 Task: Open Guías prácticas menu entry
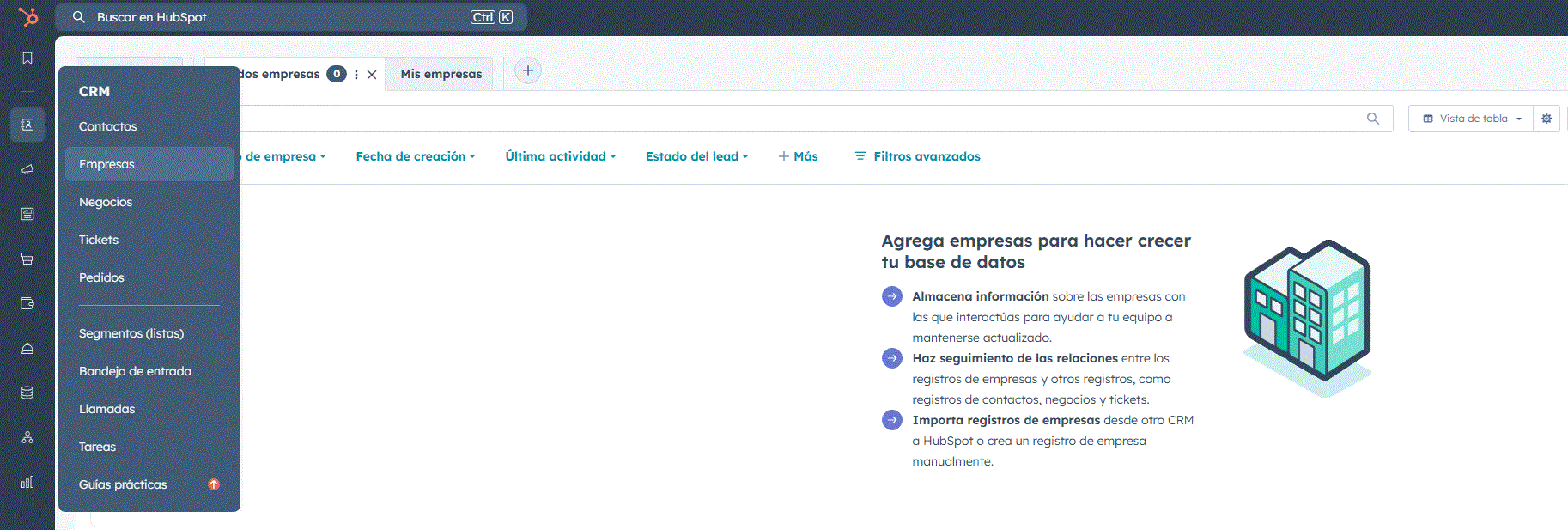click(149, 484)
